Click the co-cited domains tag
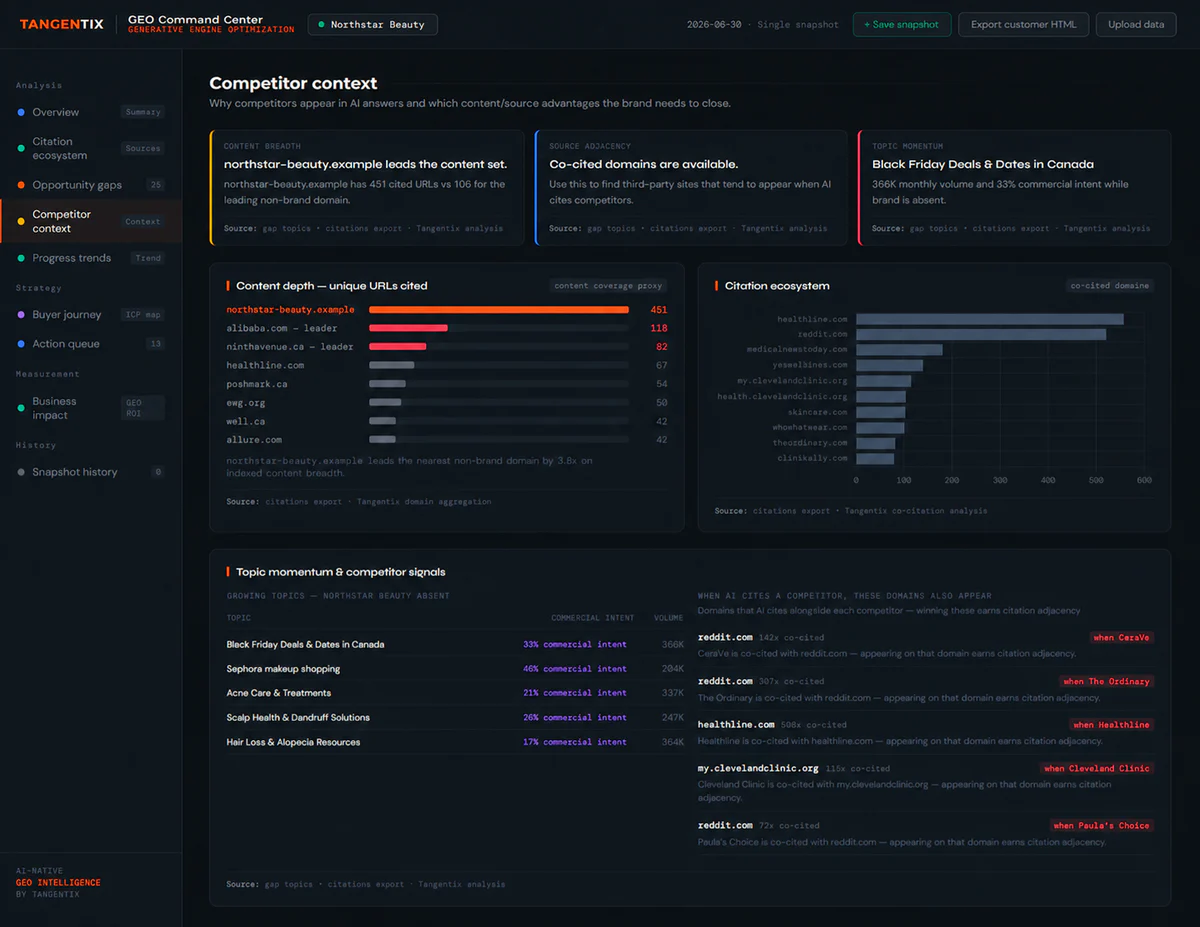 (1110, 285)
